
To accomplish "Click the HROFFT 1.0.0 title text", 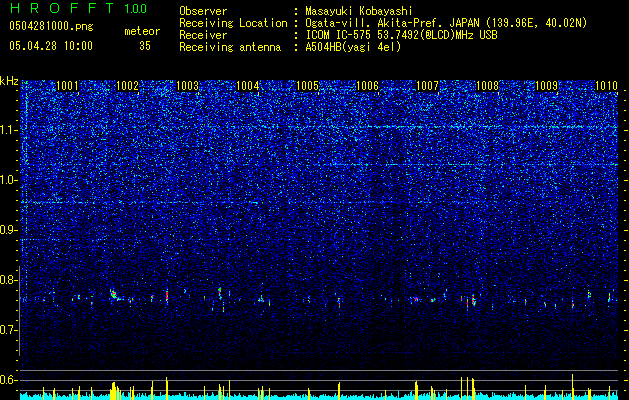I will pyautogui.click(x=78, y=8).
